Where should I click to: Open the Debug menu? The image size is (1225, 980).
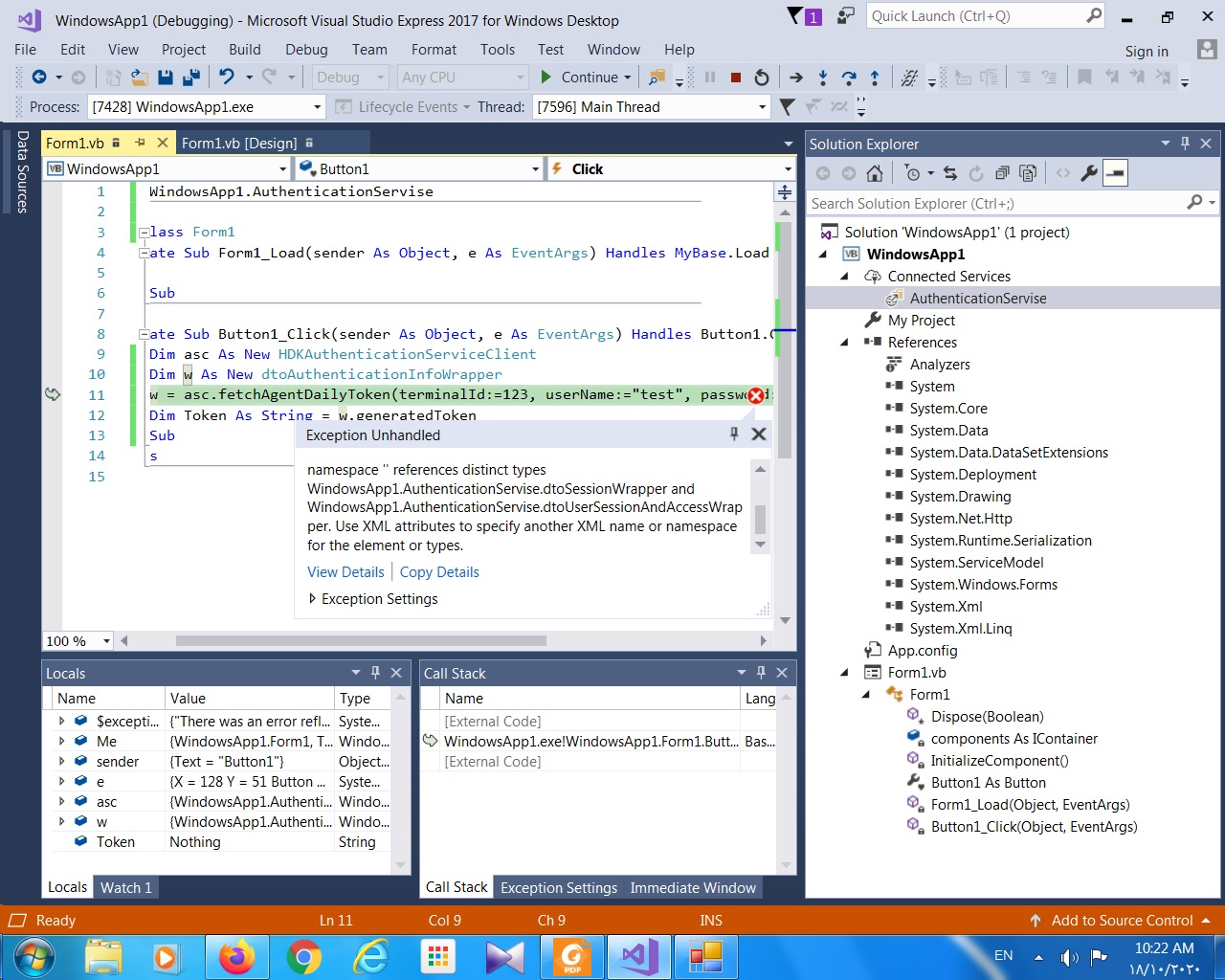[306, 50]
